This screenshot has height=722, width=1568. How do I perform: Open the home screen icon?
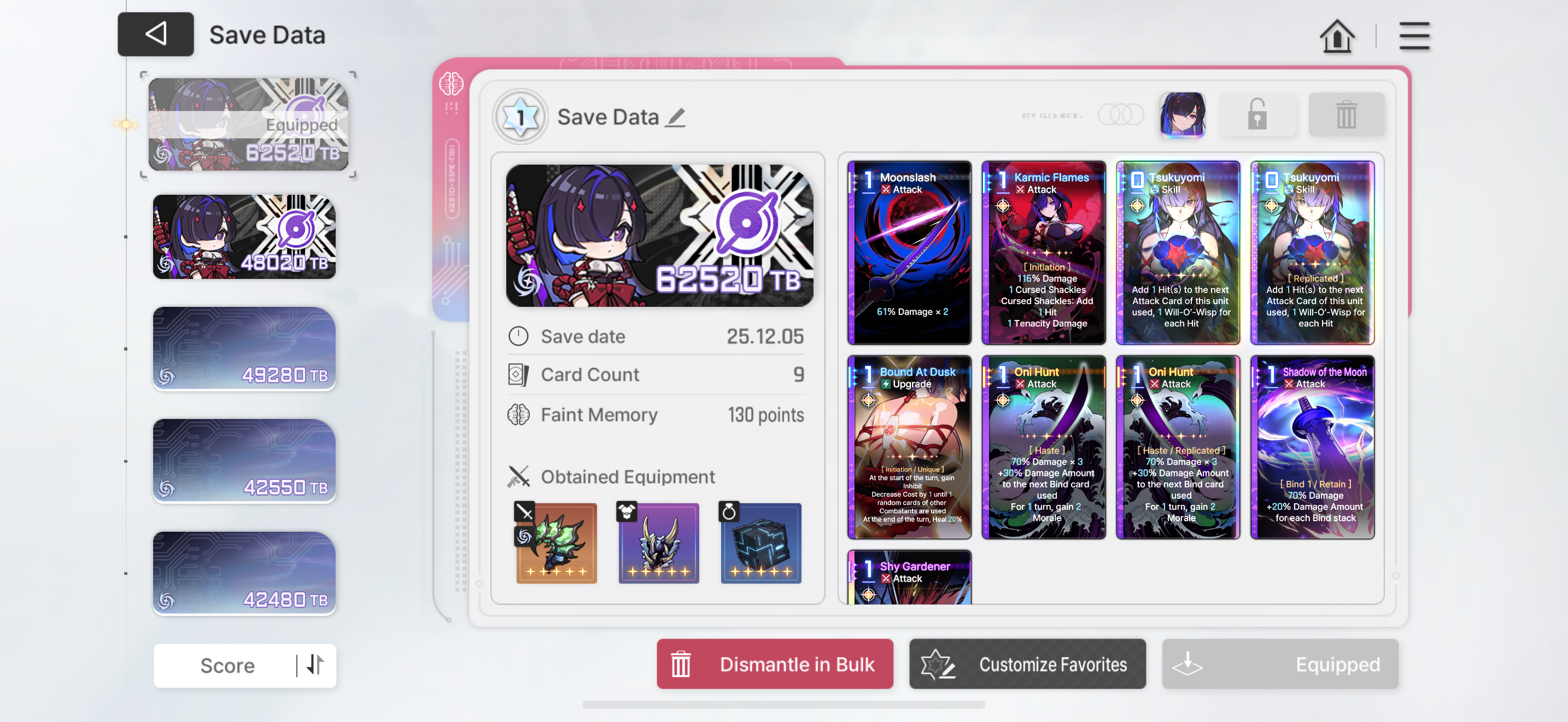click(x=1337, y=36)
